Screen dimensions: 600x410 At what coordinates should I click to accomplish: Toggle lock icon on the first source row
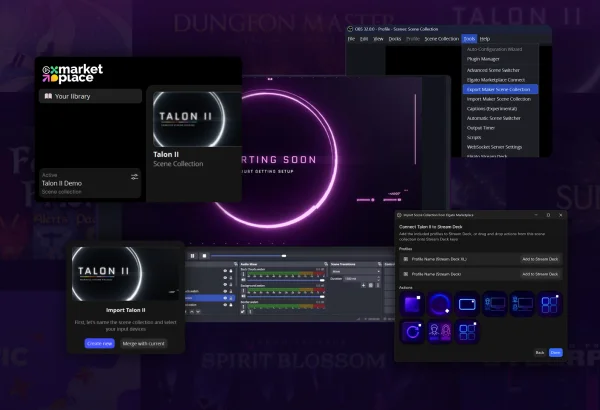click(231, 271)
